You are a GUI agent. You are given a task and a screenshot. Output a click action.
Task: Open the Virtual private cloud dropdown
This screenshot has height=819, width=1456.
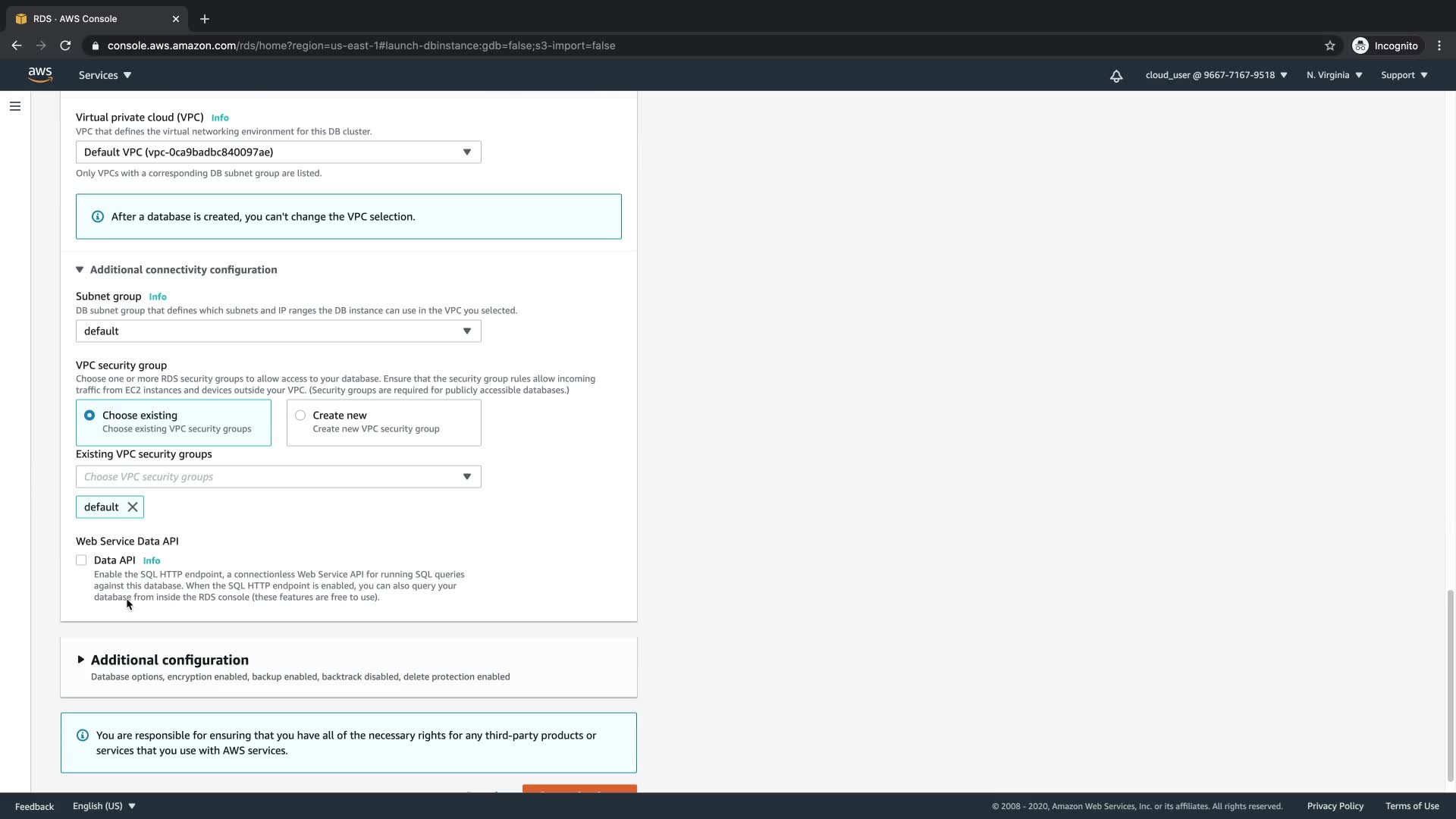[x=278, y=152]
